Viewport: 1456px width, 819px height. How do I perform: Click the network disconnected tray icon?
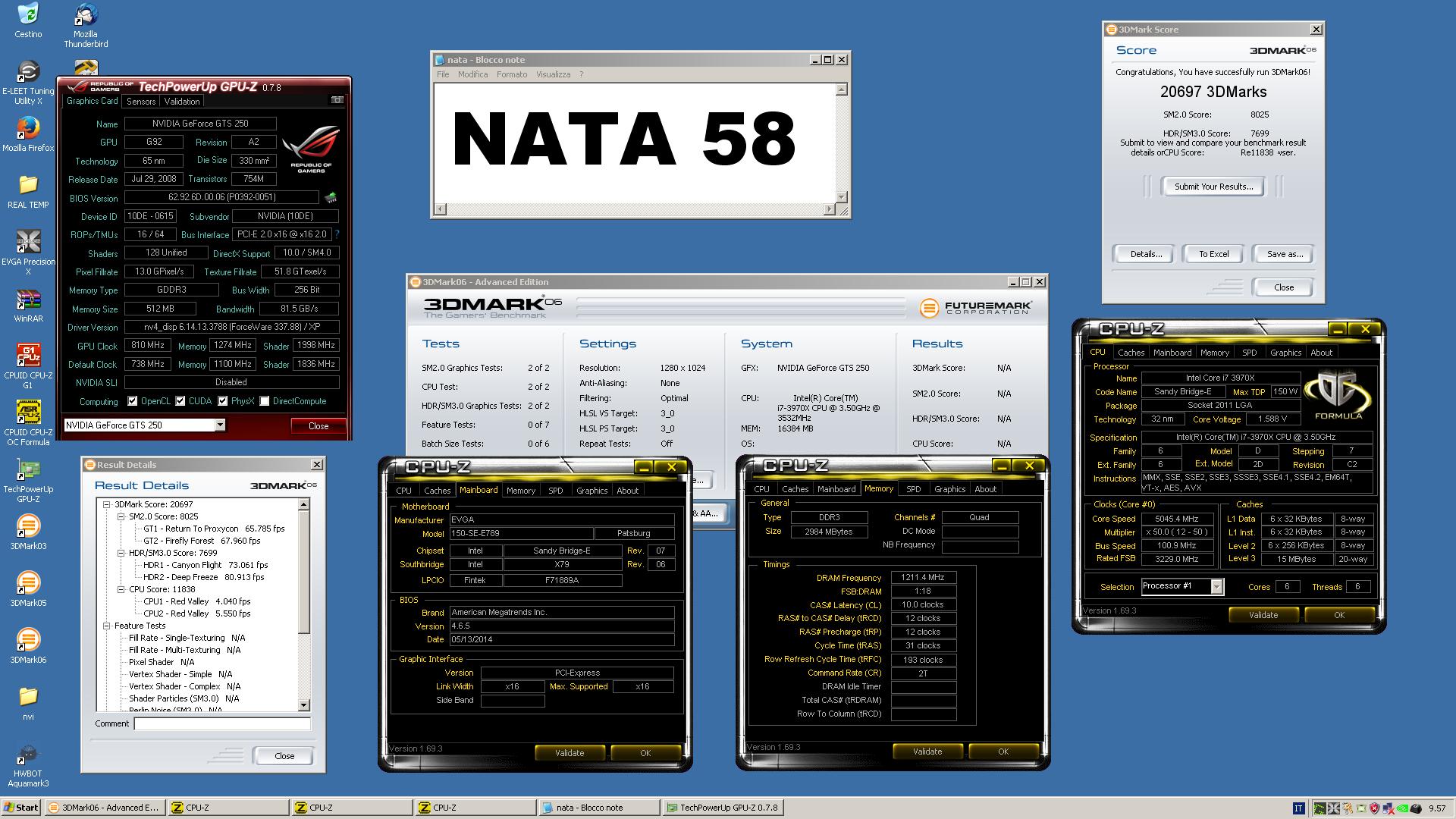click(1389, 808)
